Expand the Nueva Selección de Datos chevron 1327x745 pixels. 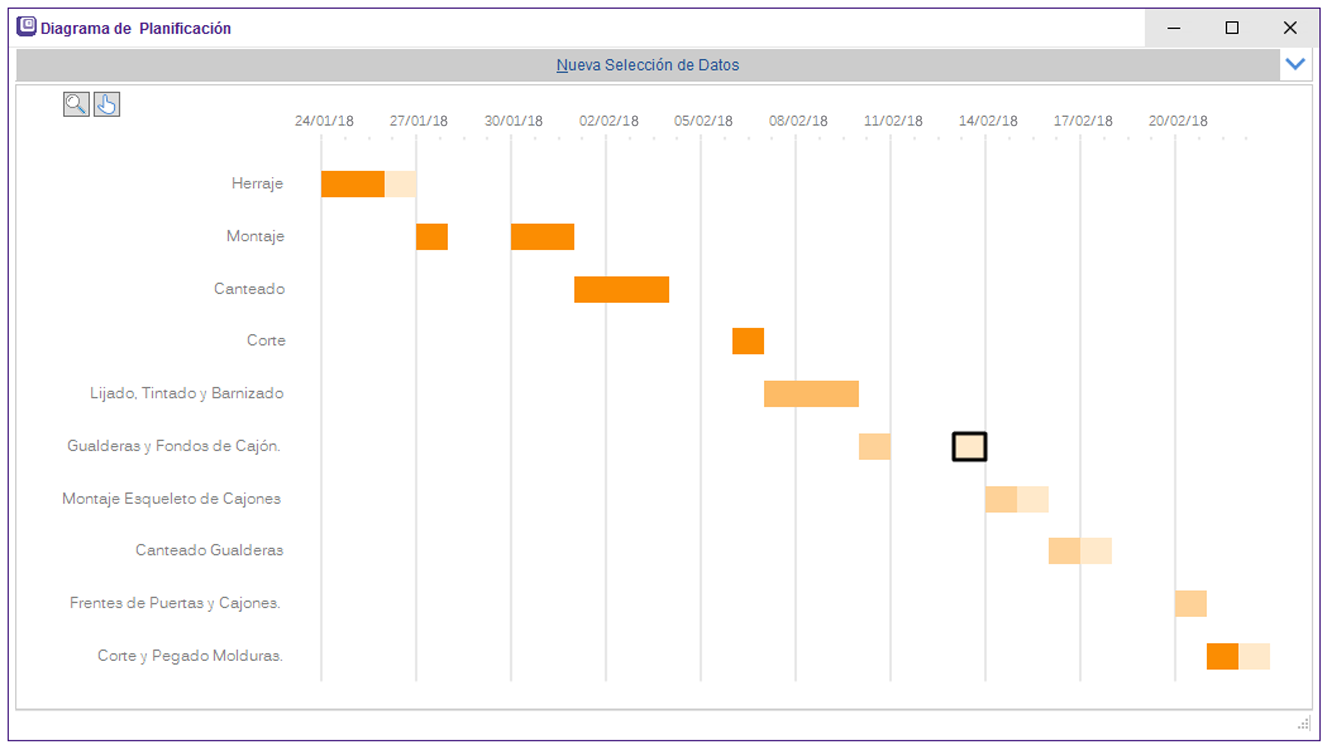[x=1295, y=65]
